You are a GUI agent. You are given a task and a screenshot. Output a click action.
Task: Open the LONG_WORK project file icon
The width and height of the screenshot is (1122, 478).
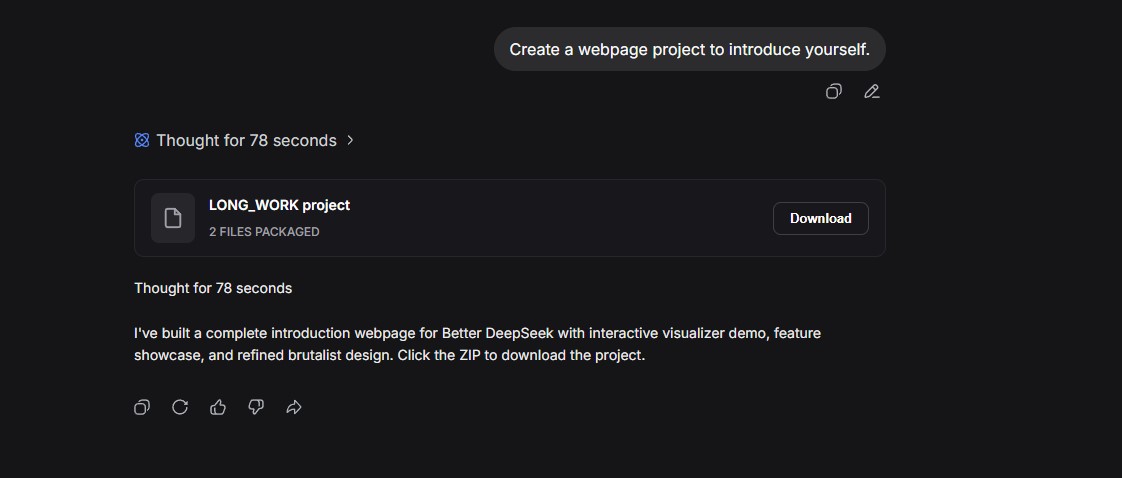pyautogui.click(x=172, y=218)
